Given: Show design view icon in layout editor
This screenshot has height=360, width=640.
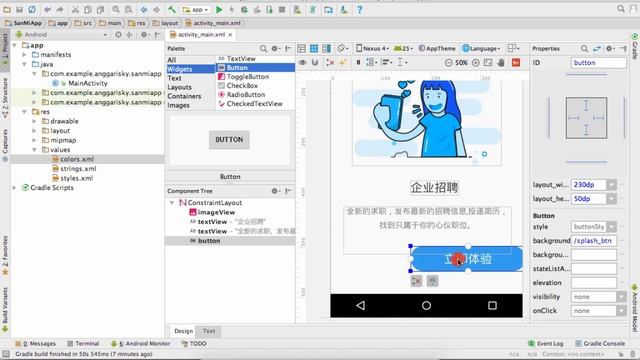Looking at the screenshot, I should pyautogui.click(x=301, y=49).
